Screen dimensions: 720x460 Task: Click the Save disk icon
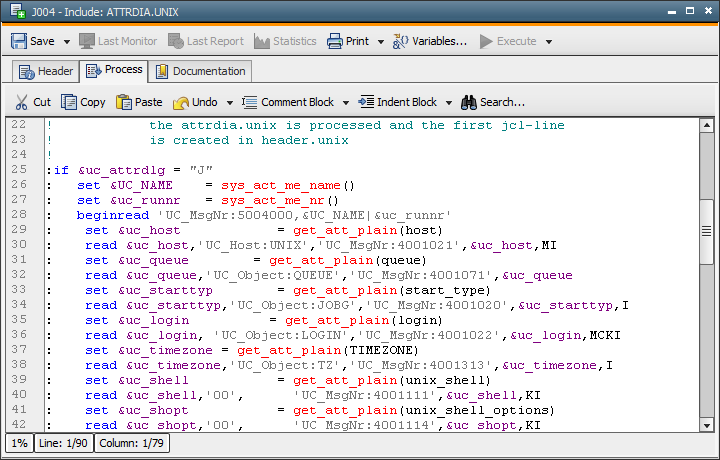(19, 41)
